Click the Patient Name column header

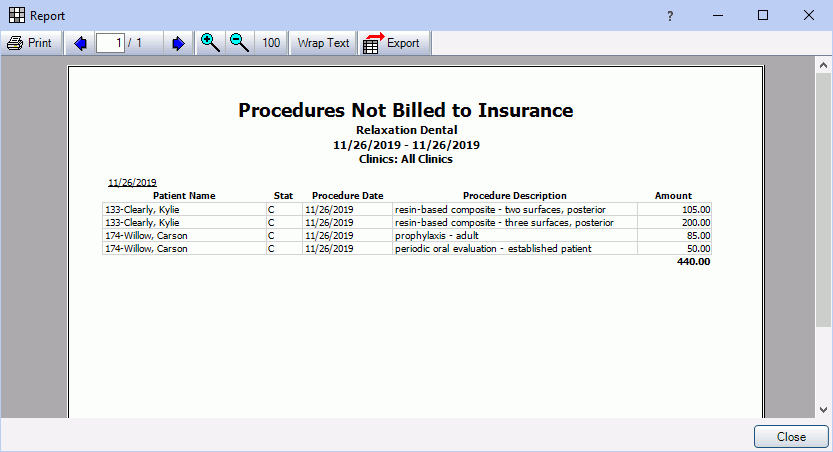point(184,195)
